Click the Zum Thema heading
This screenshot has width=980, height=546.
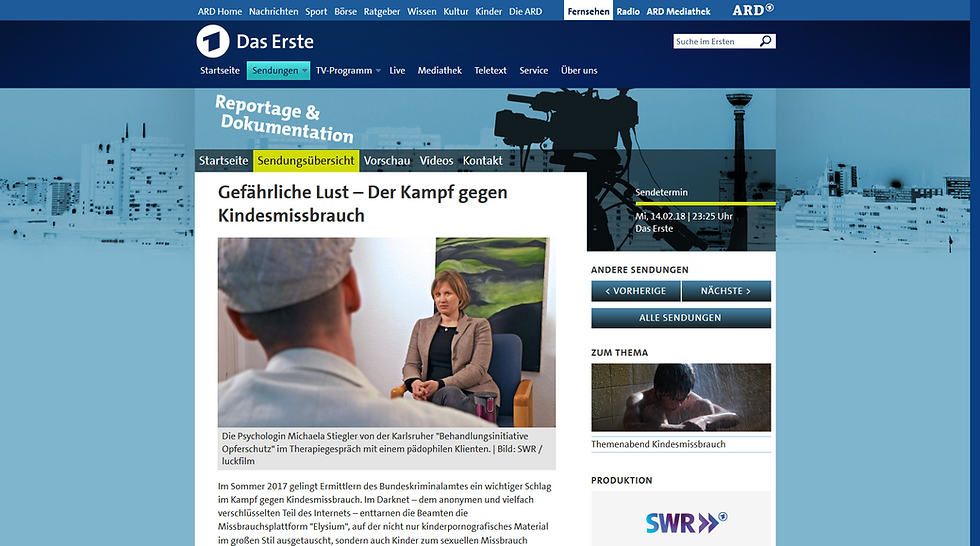pos(619,352)
